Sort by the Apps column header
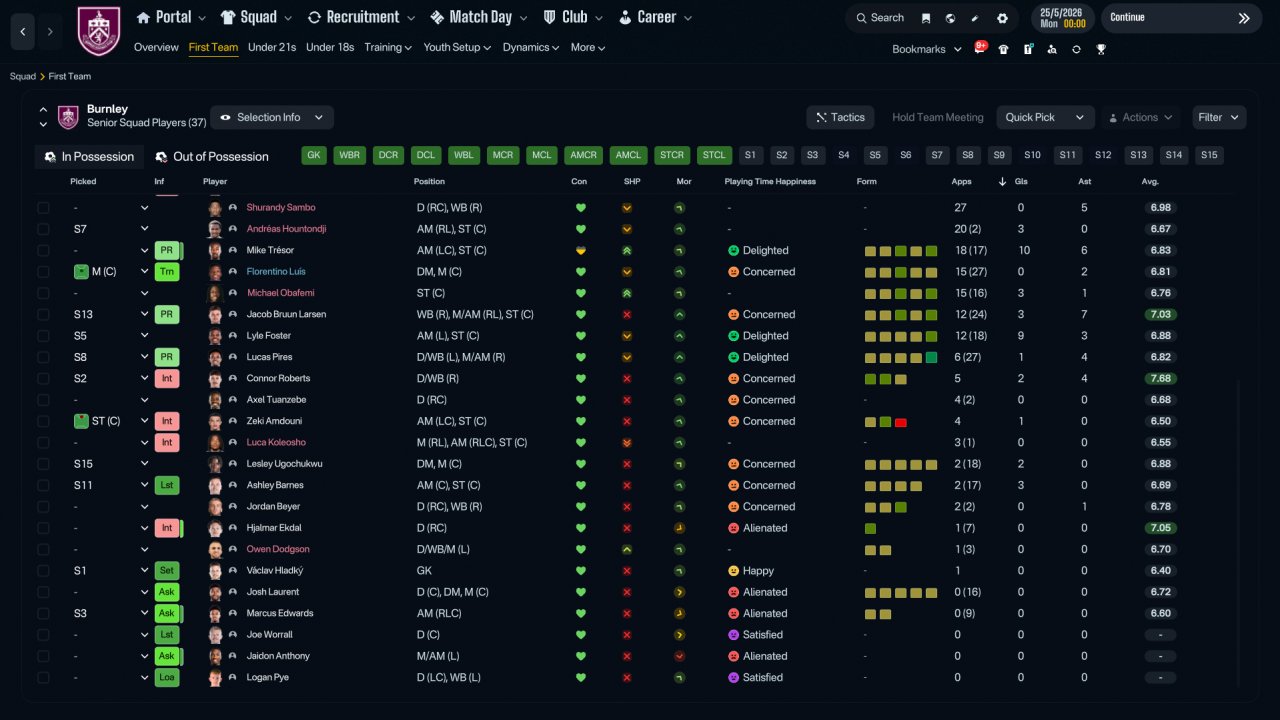 960,182
